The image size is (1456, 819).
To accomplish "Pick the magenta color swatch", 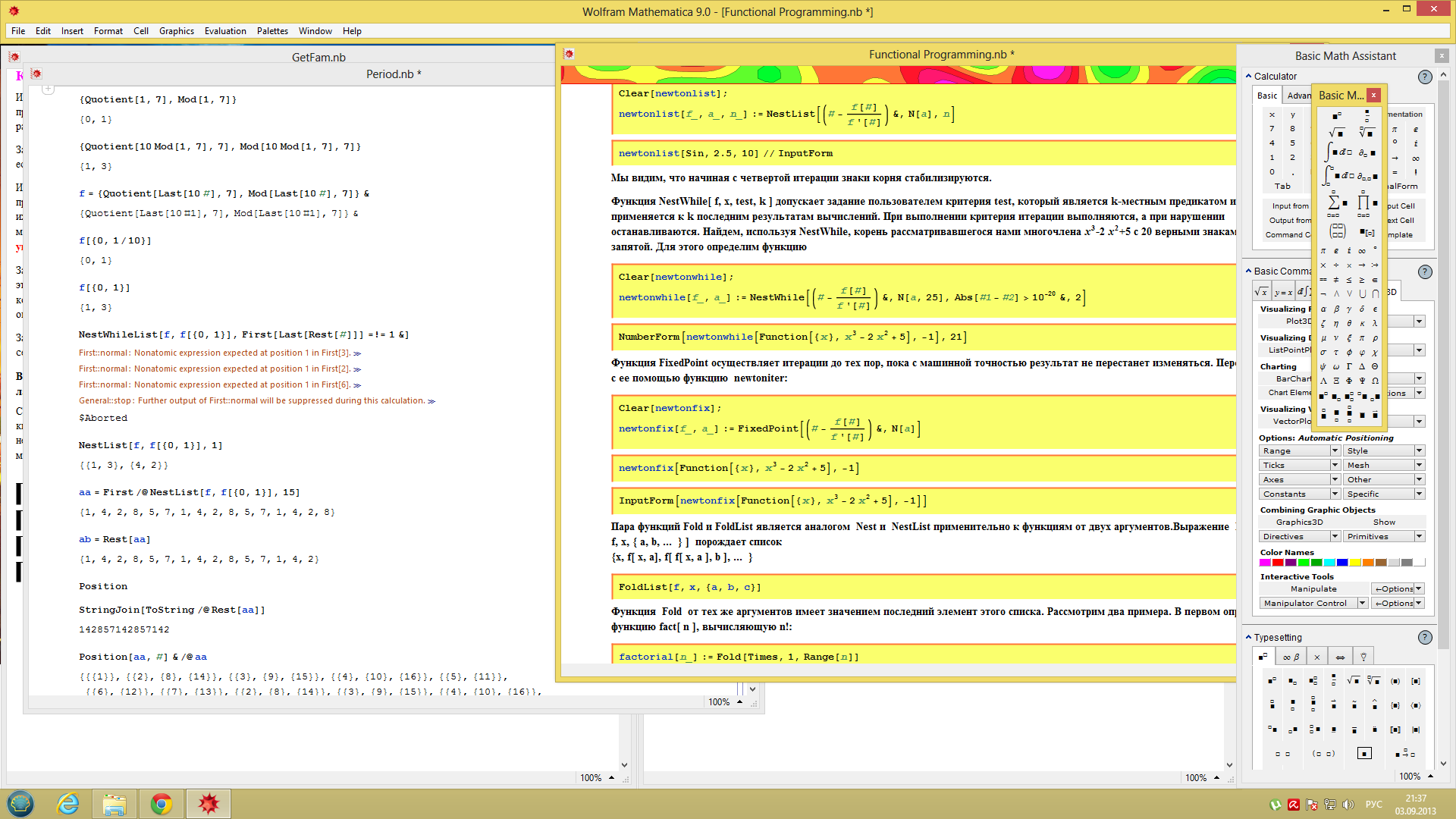I will [1265, 563].
